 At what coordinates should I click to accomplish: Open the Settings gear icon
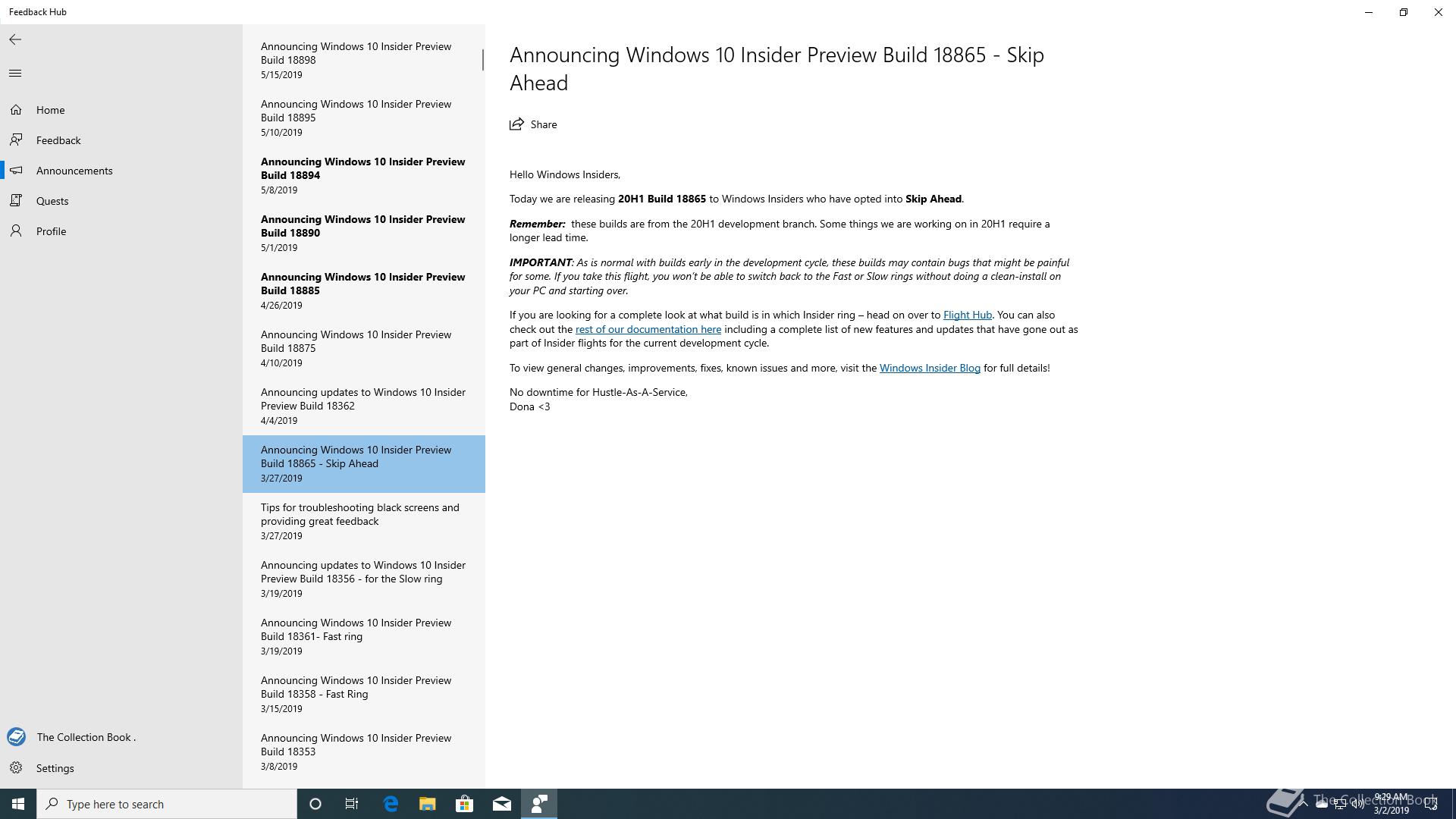[16, 768]
